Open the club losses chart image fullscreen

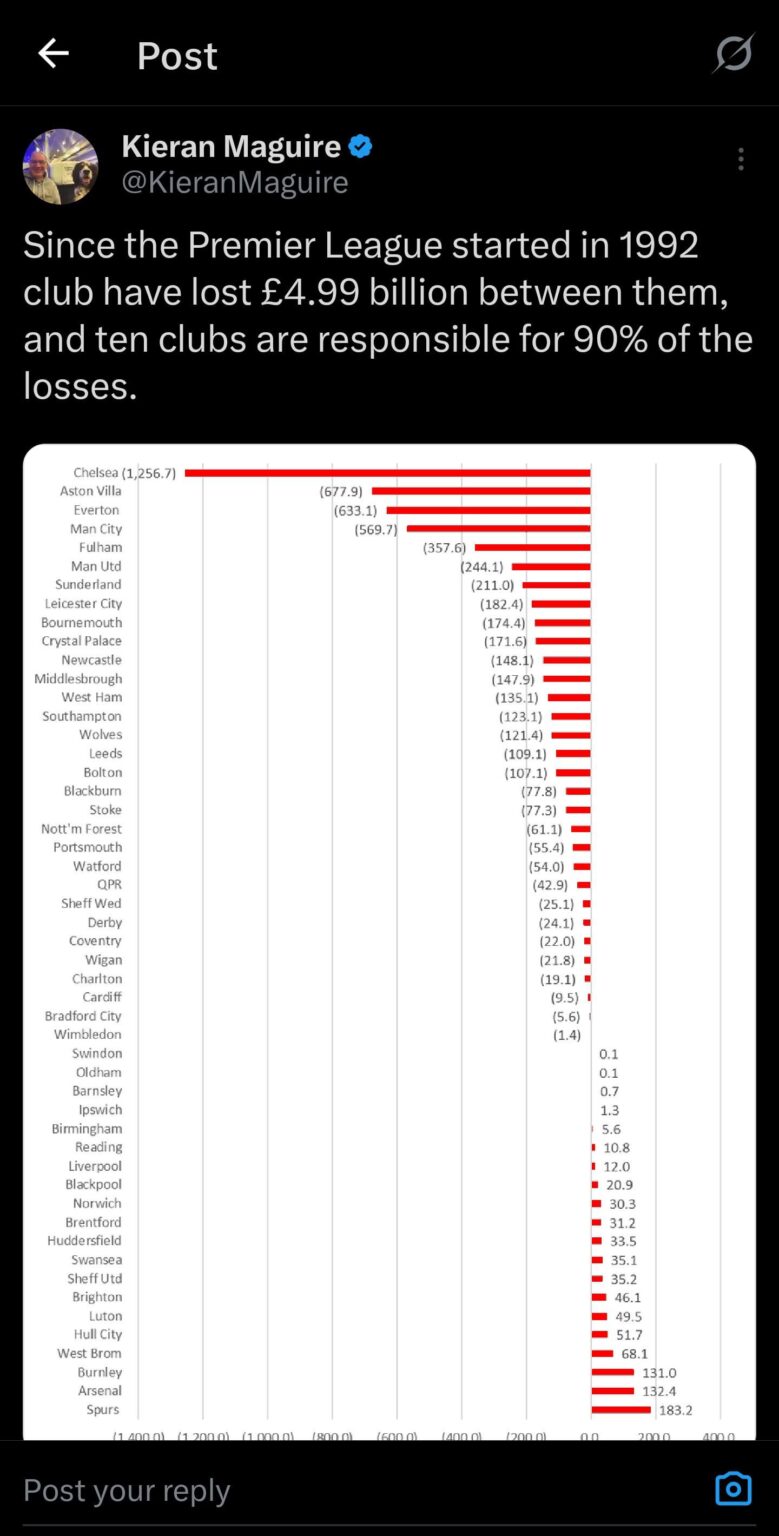pyautogui.click(x=390, y=940)
